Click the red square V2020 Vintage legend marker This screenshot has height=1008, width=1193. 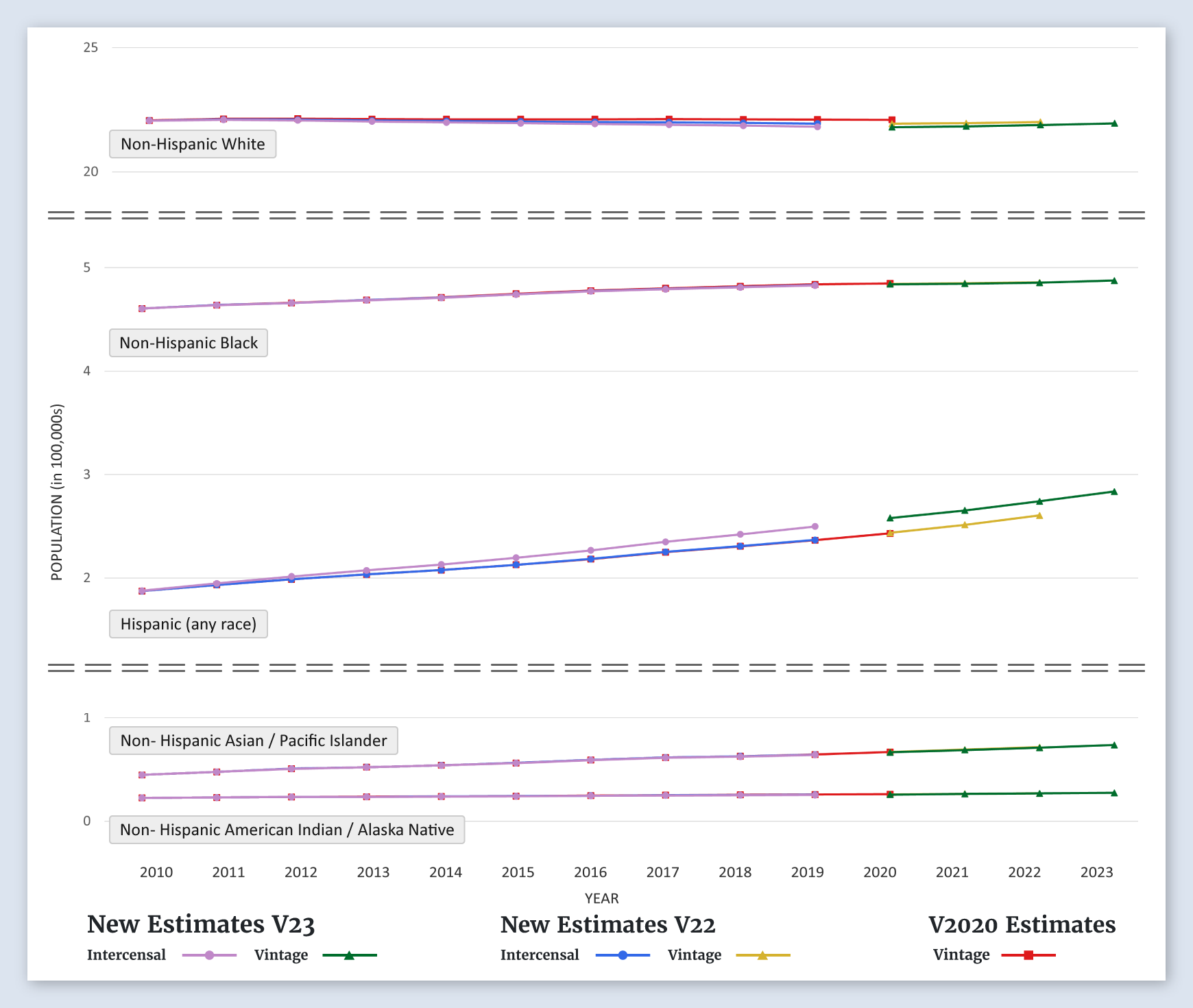(1028, 955)
